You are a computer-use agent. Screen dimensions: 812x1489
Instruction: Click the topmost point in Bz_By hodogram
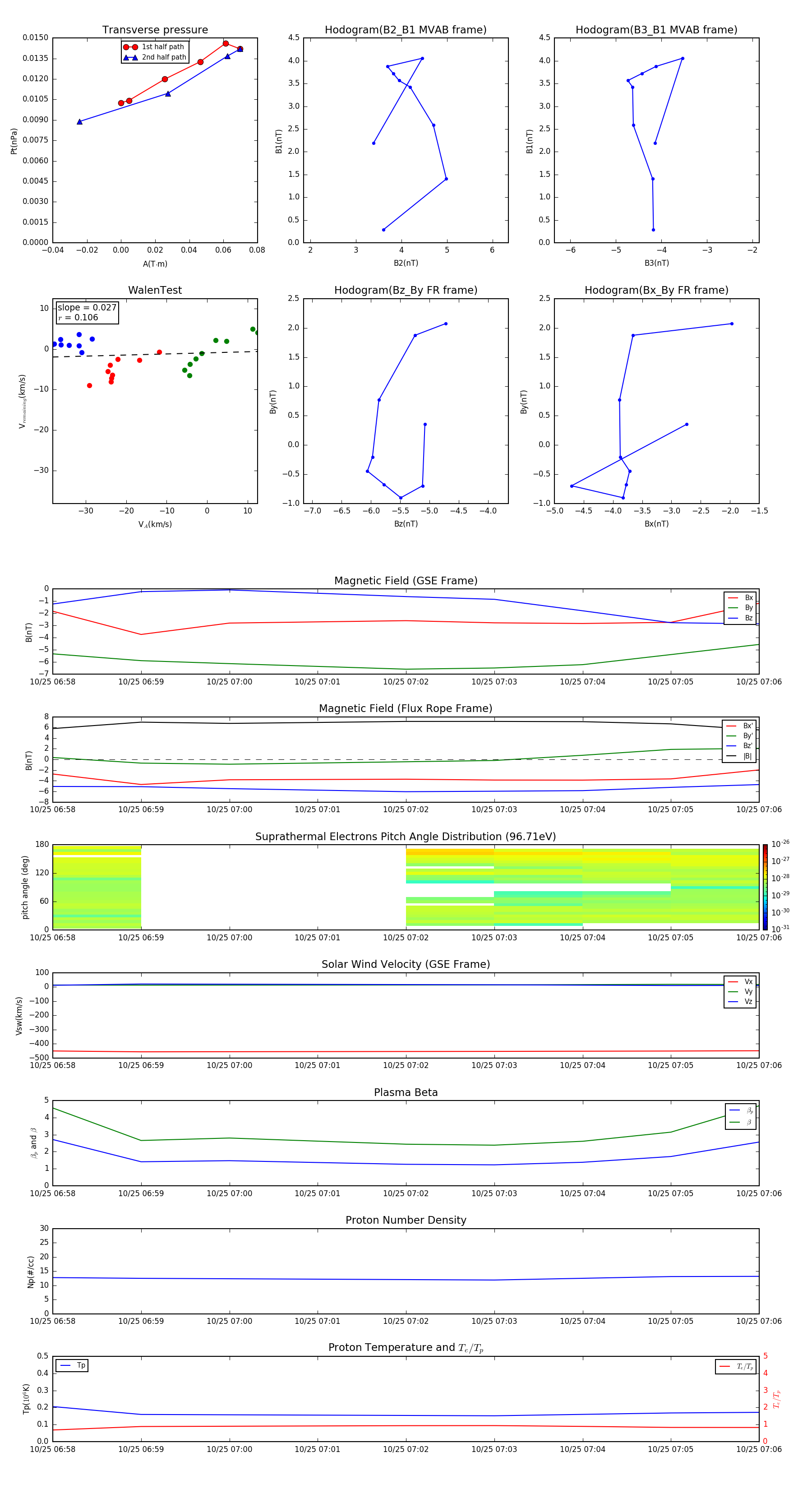coord(446,324)
